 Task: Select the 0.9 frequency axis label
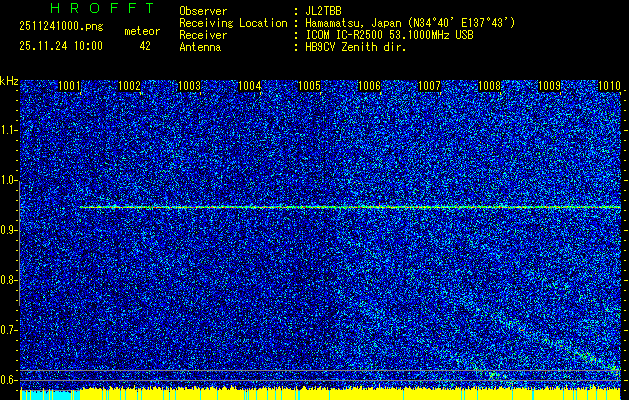[9, 230]
